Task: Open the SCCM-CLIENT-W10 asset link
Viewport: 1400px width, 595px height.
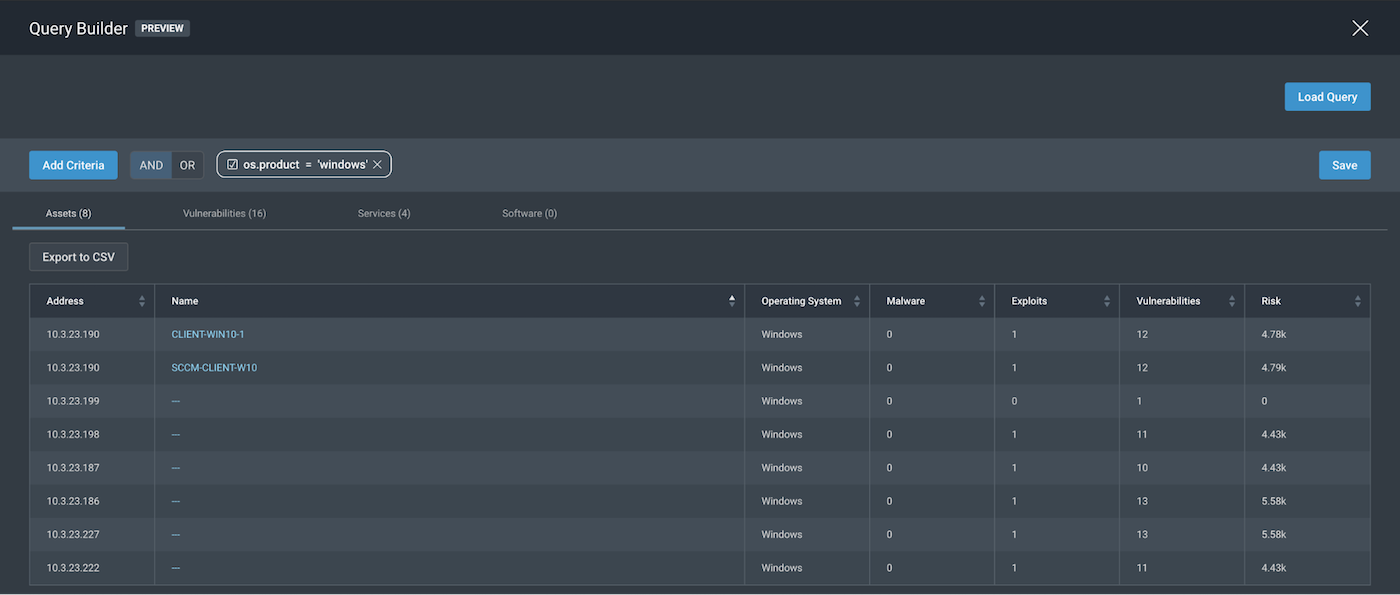Action: pyautogui.click(x=214, y=368)
